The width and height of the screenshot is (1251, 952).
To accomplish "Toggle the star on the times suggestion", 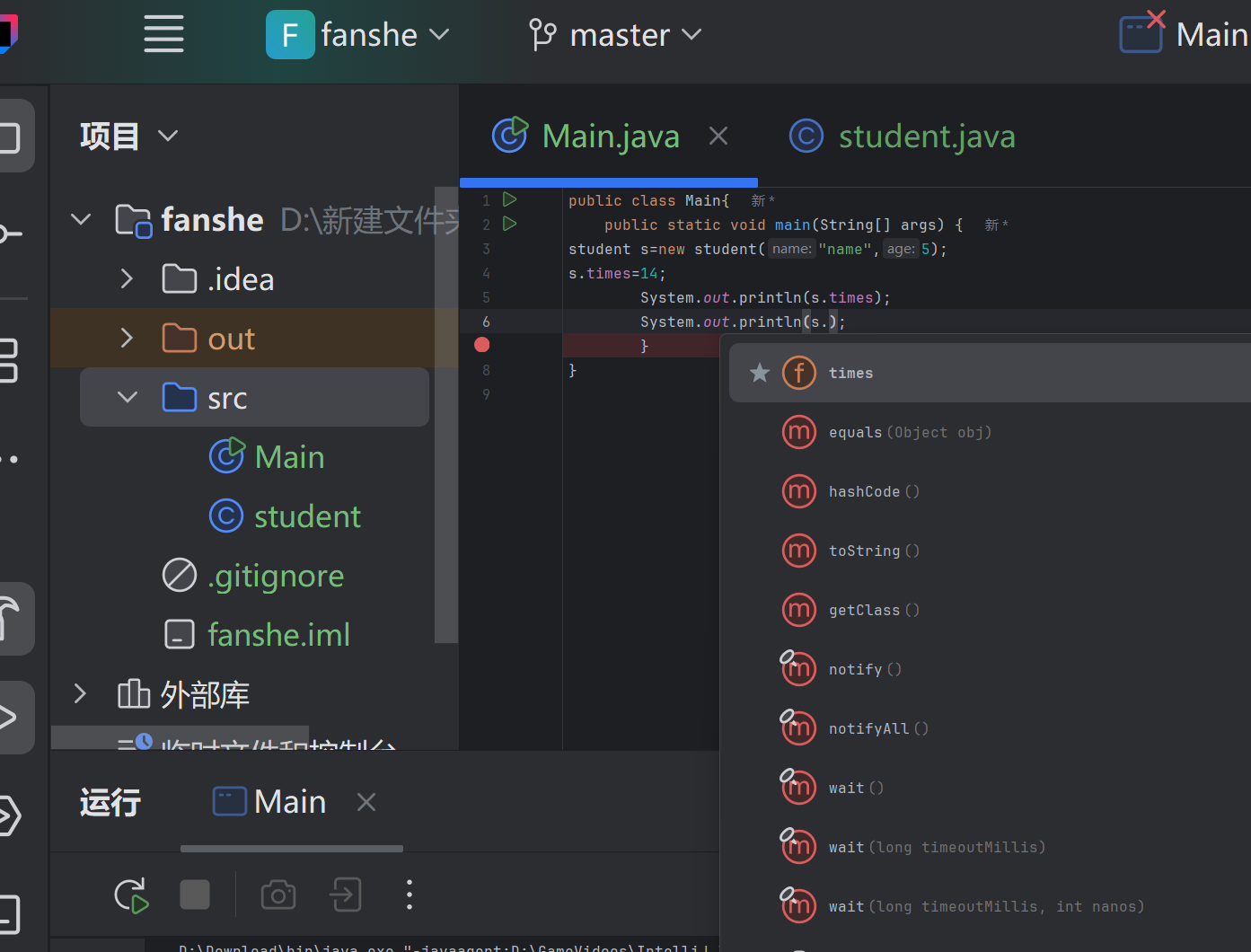I will (760, 372).
